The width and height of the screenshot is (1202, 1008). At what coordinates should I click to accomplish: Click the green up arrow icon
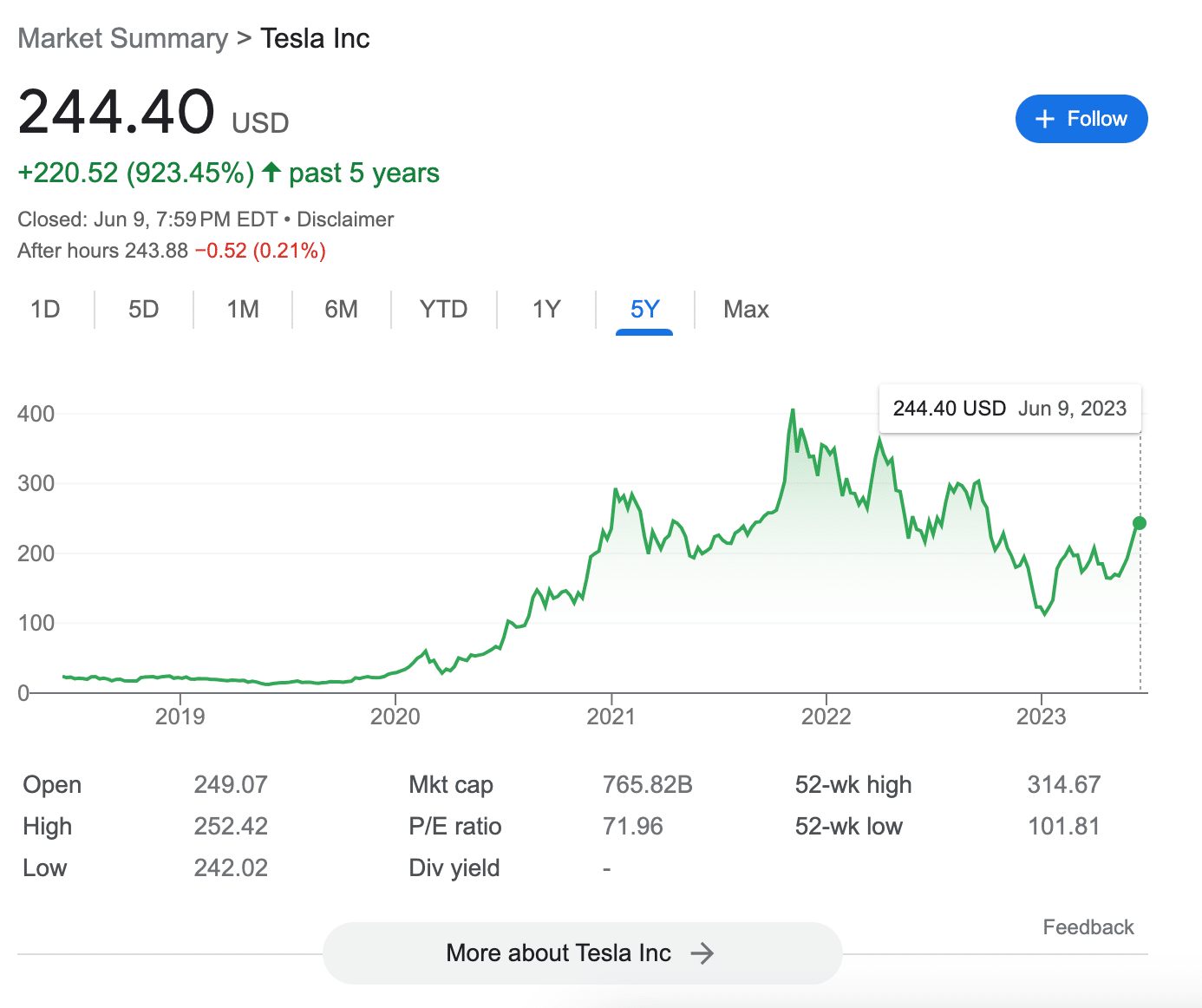click(271, 172)
